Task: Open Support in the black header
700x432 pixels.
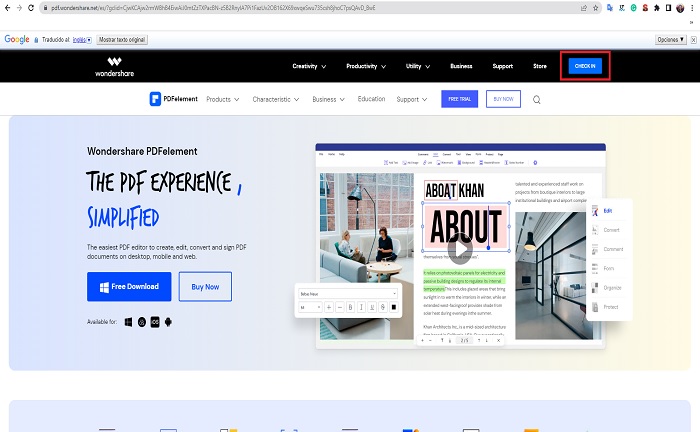Action: [x=503, y=66]
